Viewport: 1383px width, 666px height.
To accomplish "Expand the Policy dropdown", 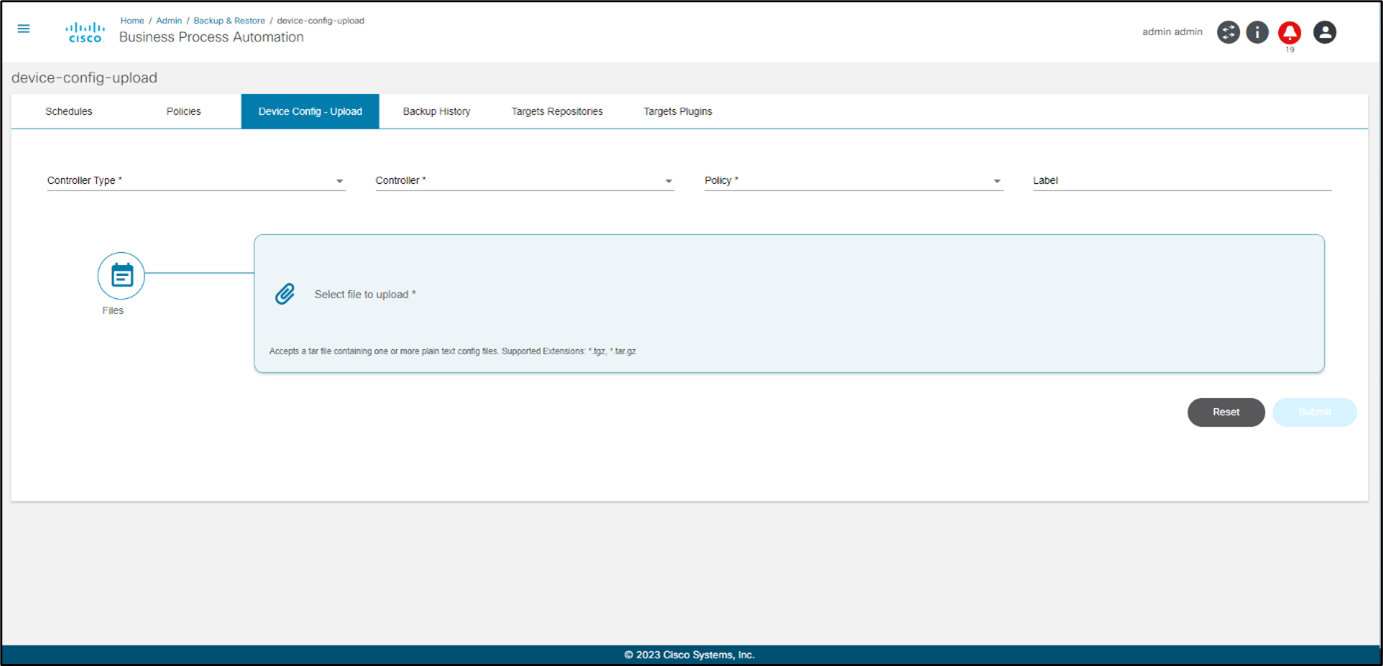I will tap(854, 181).
